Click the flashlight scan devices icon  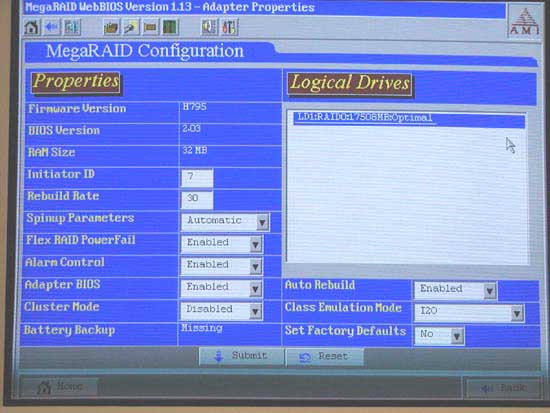(x=130, y=27)
